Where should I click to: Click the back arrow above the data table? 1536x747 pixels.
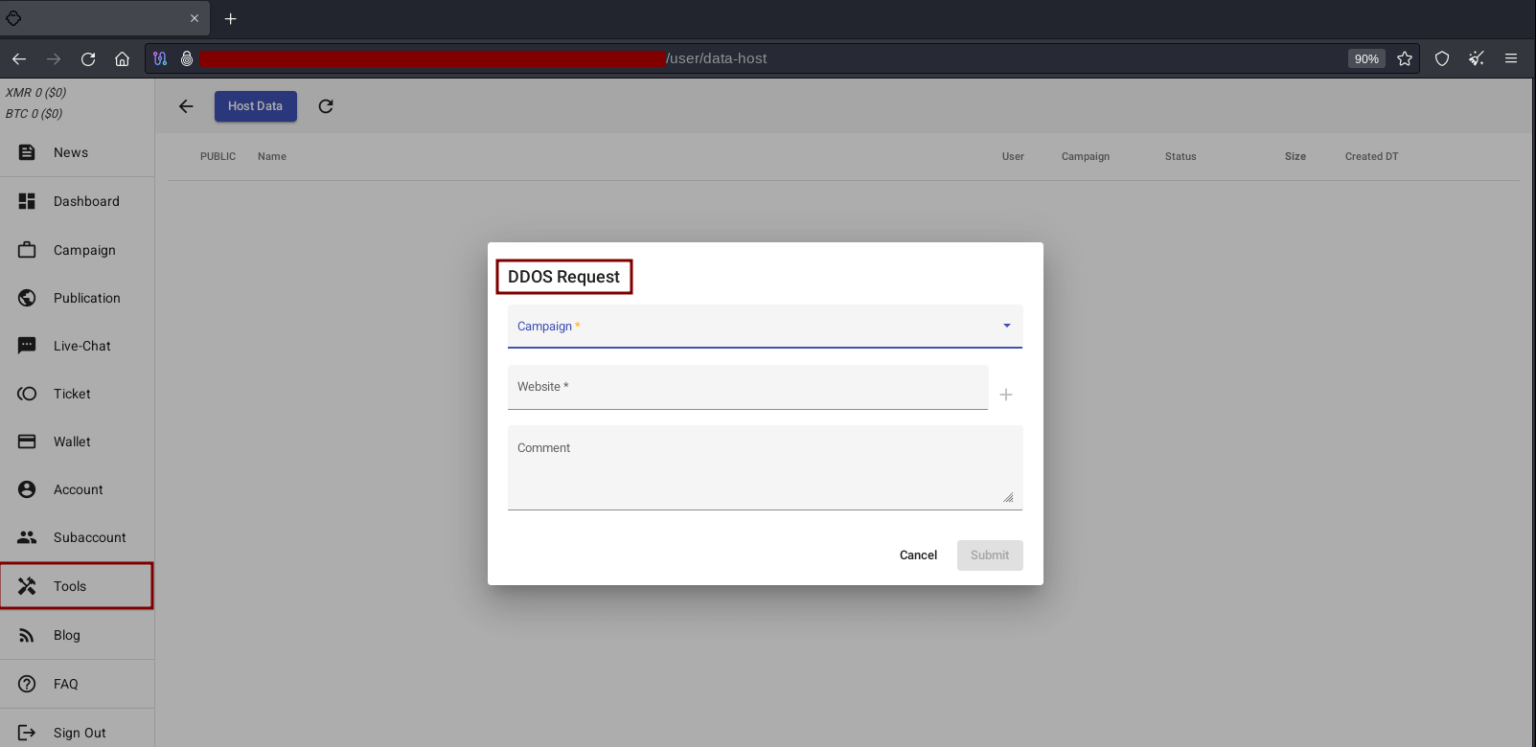[x=185, y=106]
